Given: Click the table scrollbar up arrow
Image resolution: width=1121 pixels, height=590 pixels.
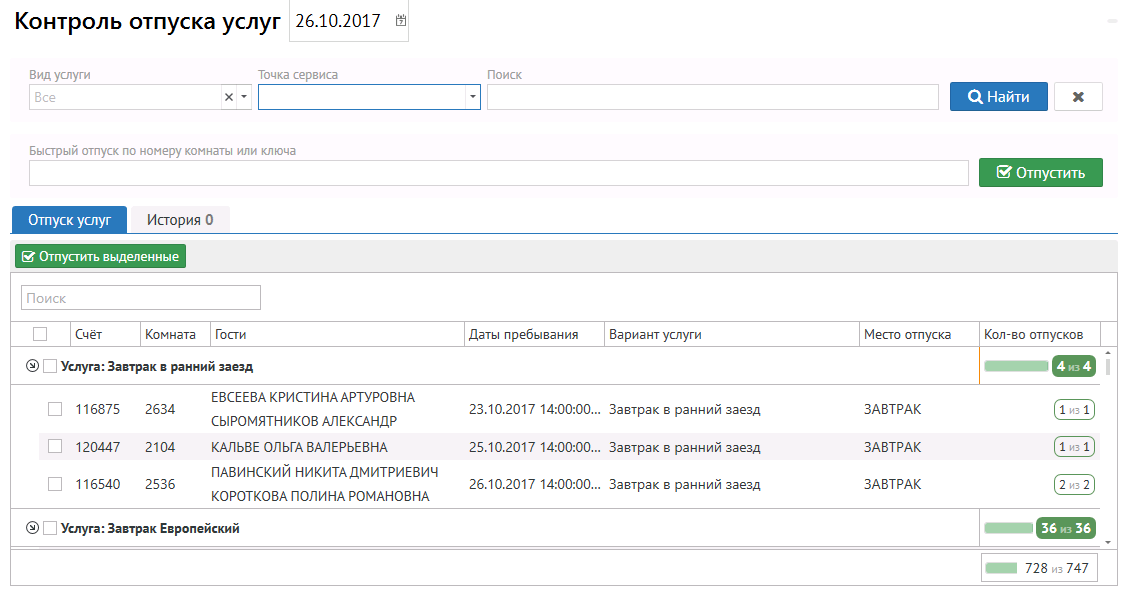Looking at the screenshot, I should pyautogui.click(x=1108, y=353).
